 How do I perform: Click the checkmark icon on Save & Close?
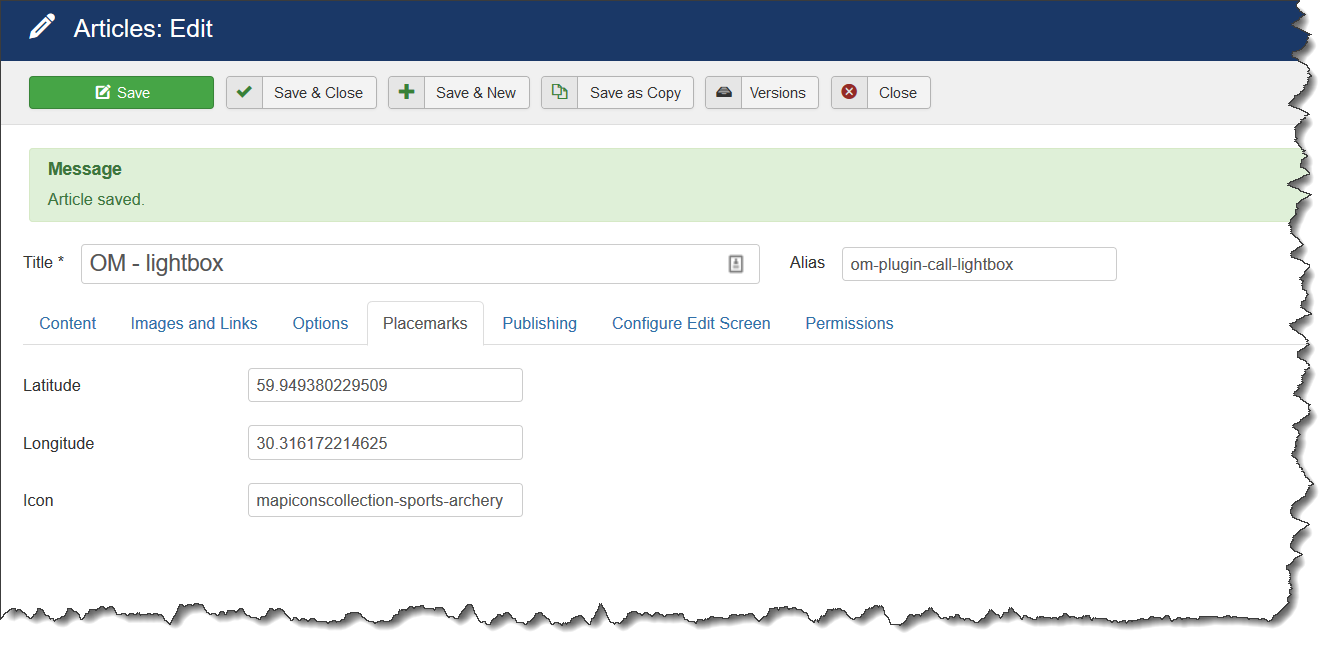tap(244, 92)
